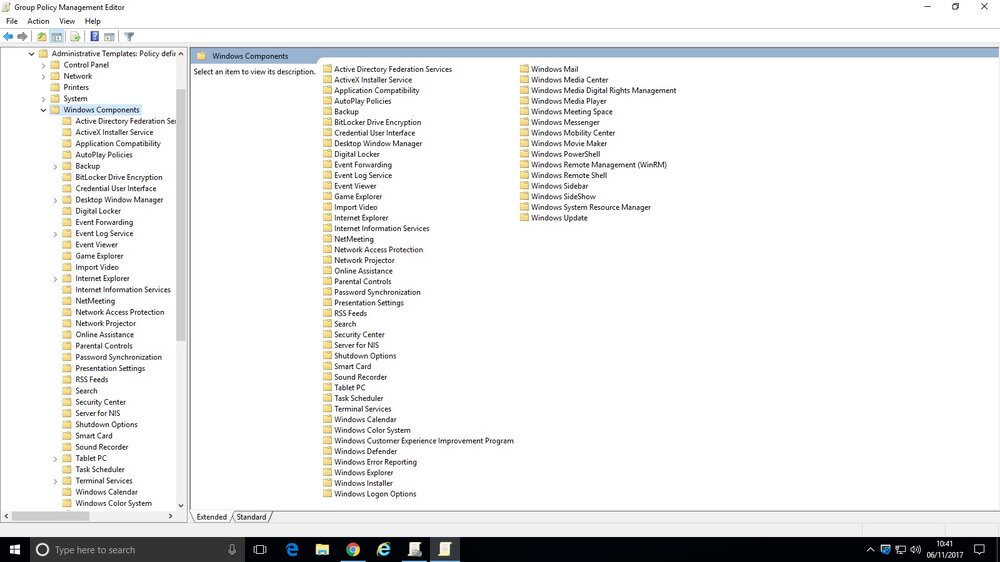Screen dimensions: 1000x562
Task: Open File Explorer from taskbar
Action: (x=322, y=549)
